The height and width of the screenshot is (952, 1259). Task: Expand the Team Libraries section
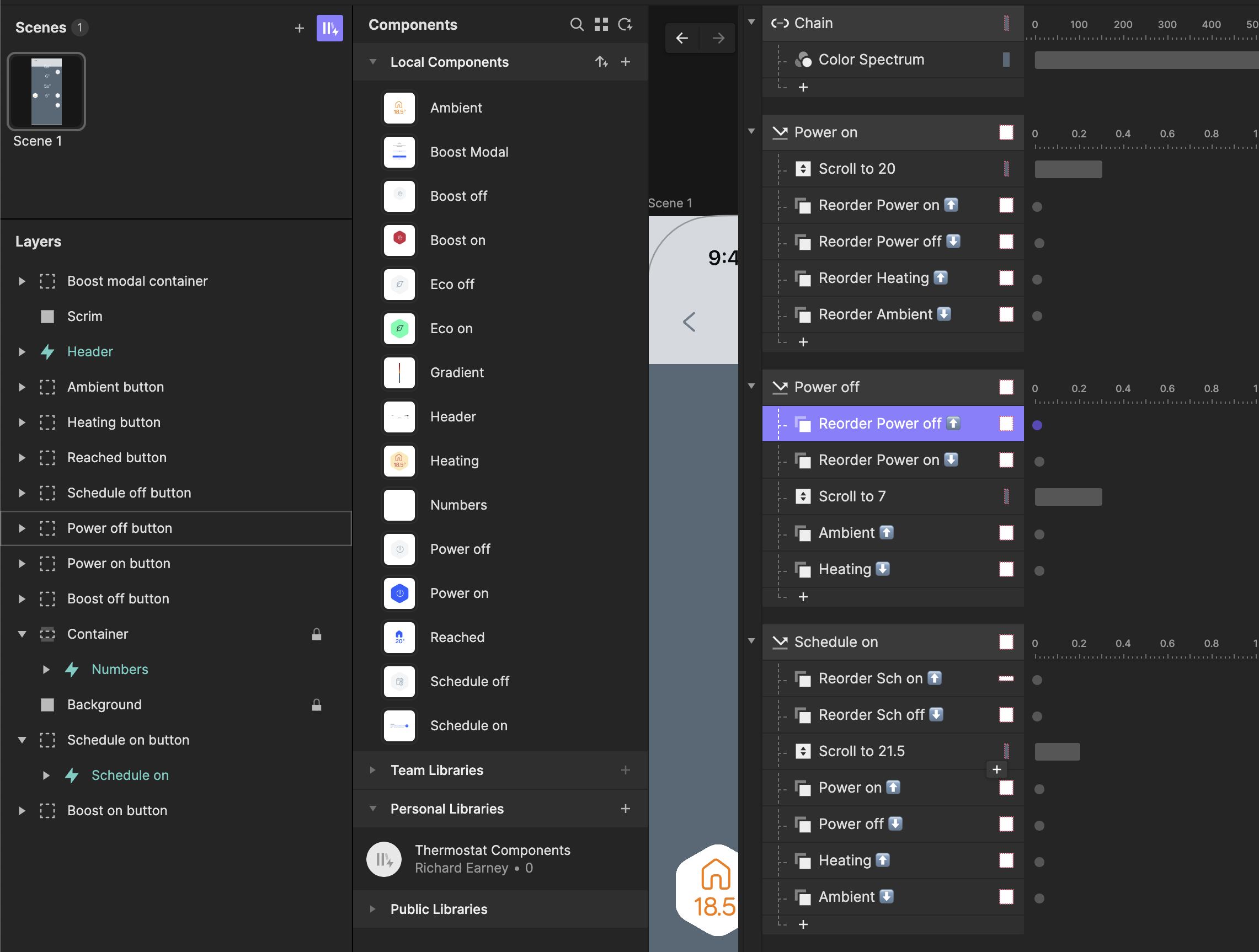373,770
